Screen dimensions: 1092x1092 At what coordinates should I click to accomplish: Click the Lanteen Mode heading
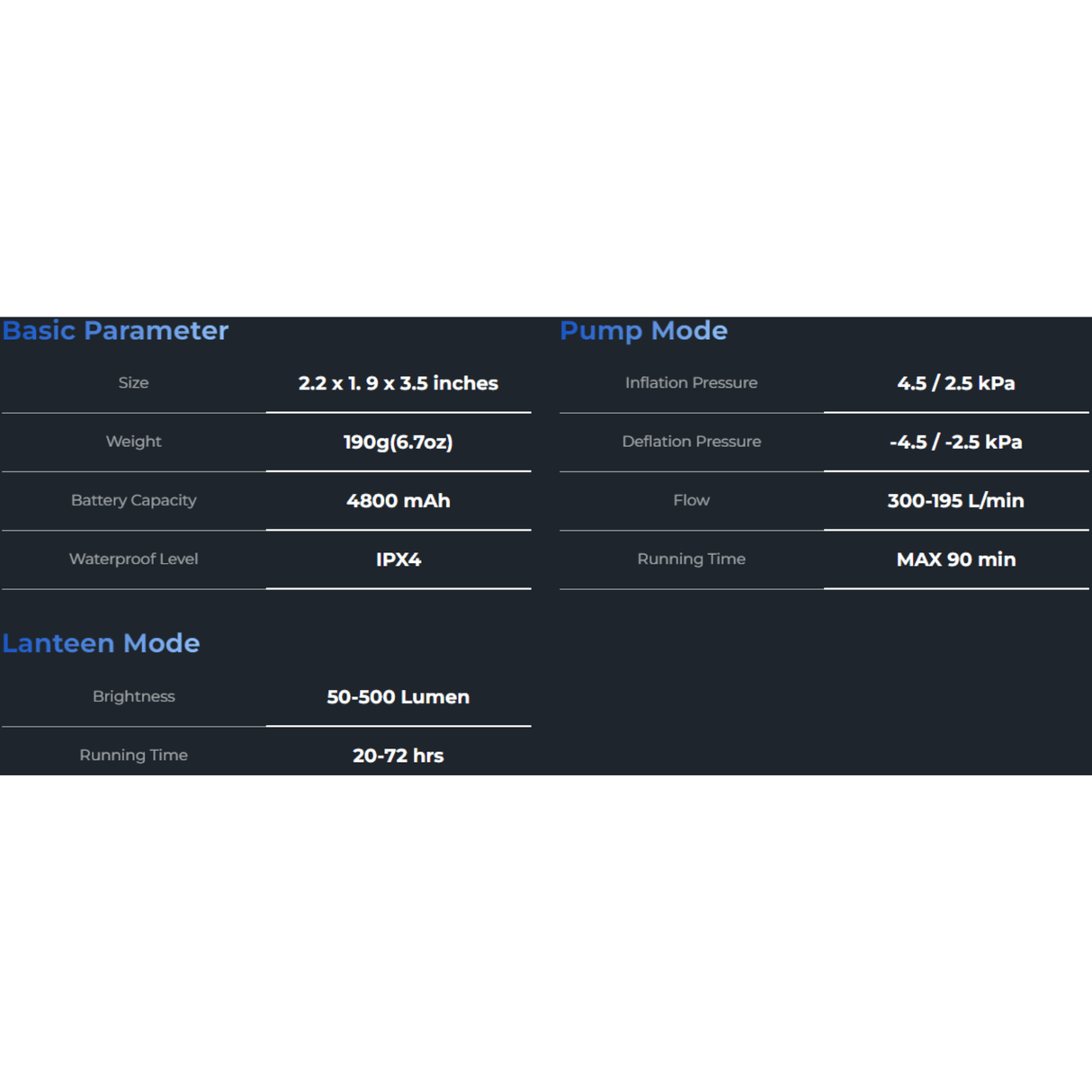(x=101, y=643)
